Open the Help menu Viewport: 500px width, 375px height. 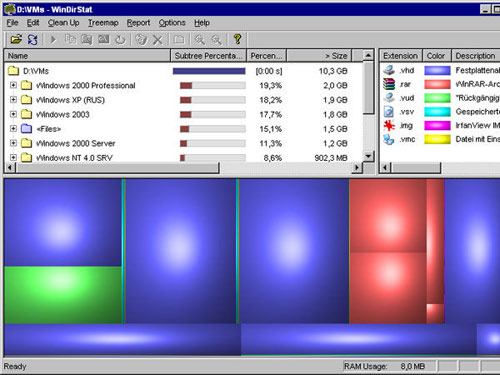pos(202,23)
